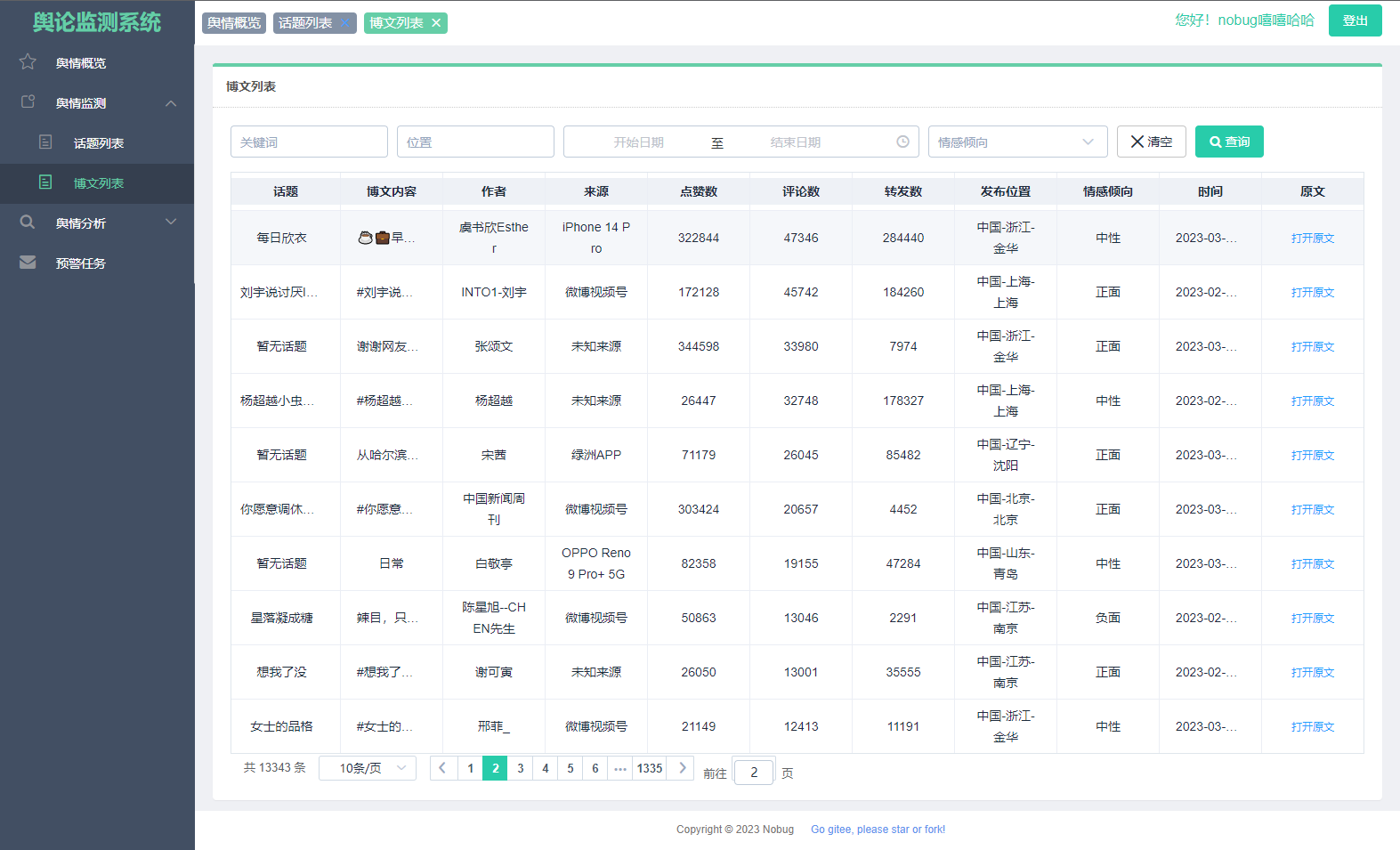Click the pagination ellipsis for more pages

tap(620, 768)
